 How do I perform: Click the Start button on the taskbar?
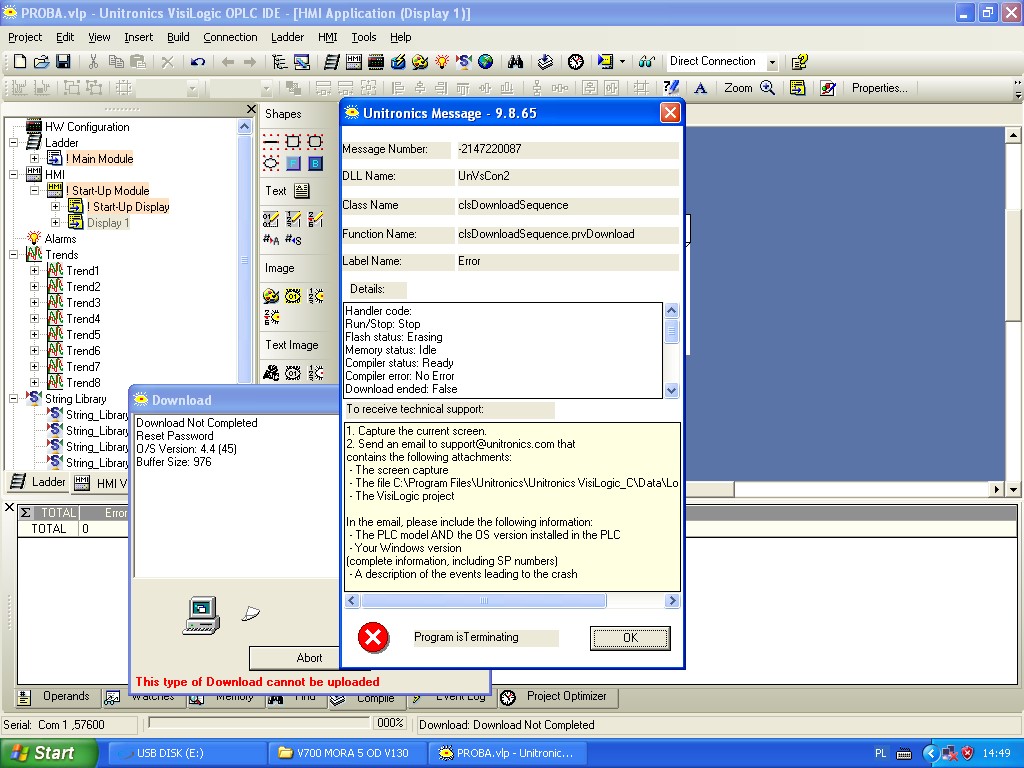48,753
